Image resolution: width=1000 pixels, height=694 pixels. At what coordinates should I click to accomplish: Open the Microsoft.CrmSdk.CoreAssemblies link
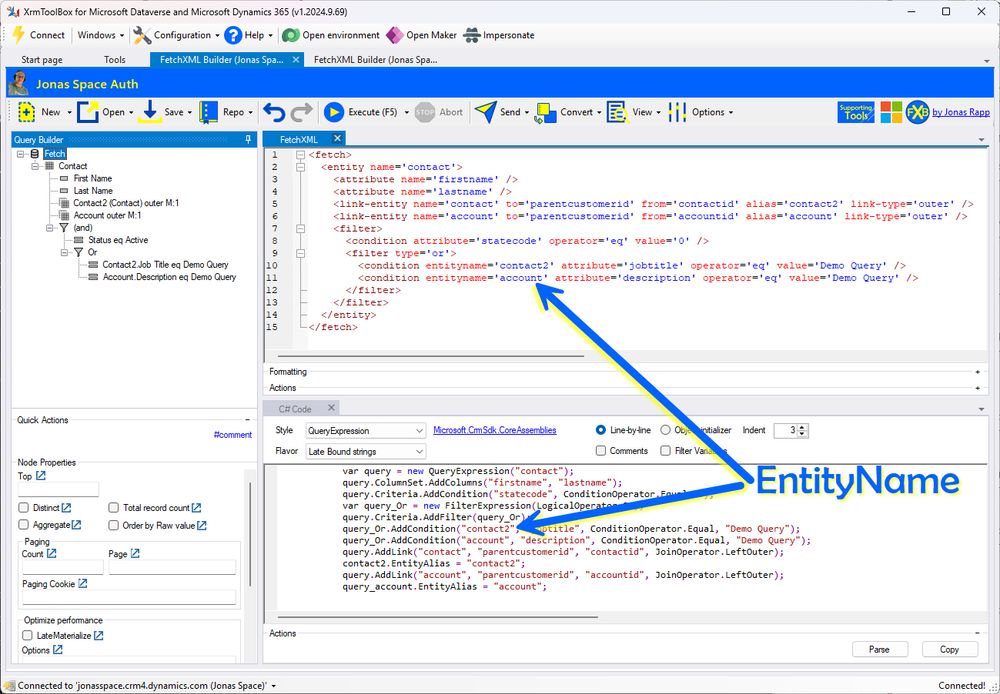point(494,430)
